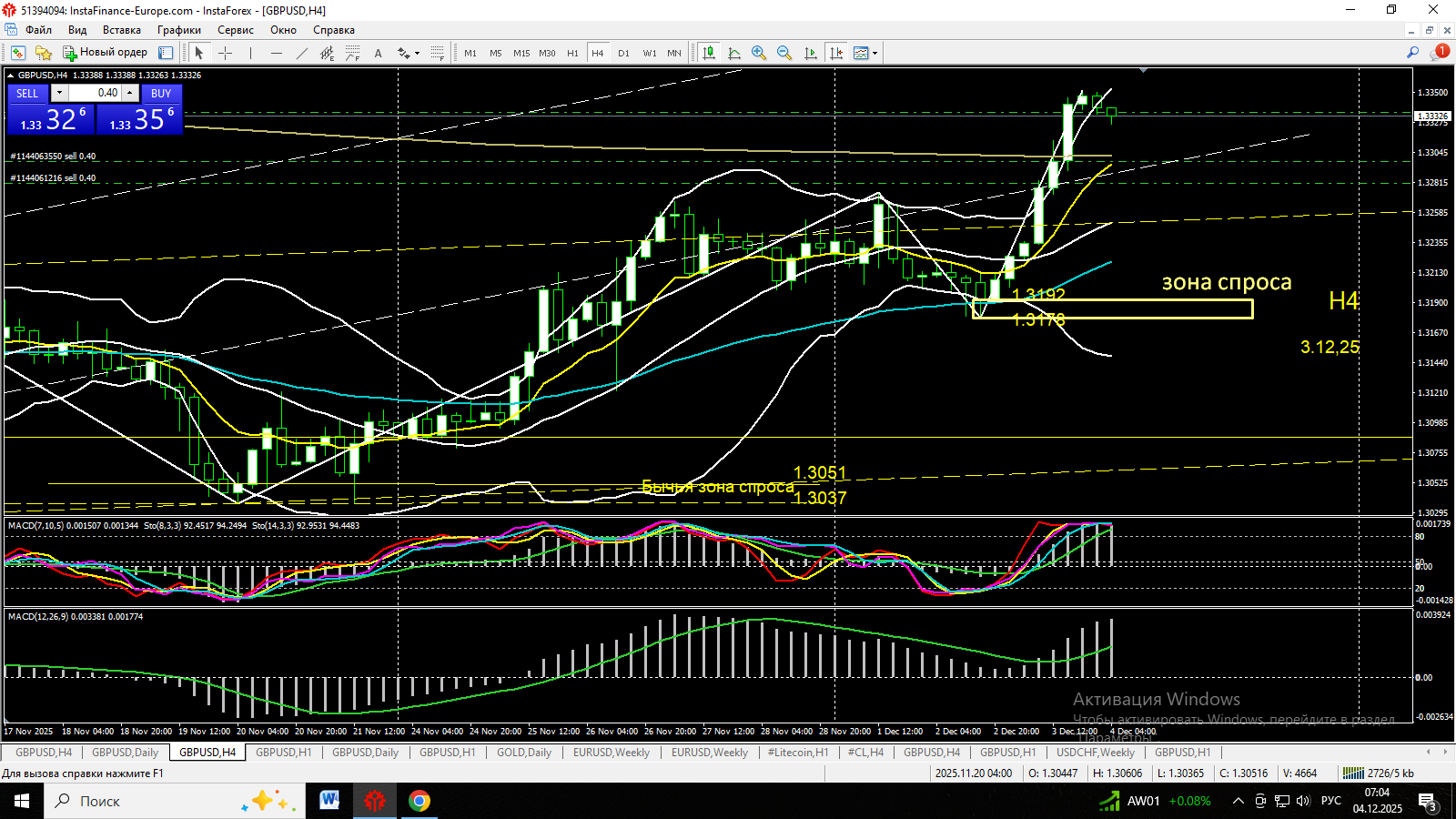Image resolution: width=1456 pixels, height=819 pixels.
Task: Zoom out of the chart
Action: tap(784, 53)
